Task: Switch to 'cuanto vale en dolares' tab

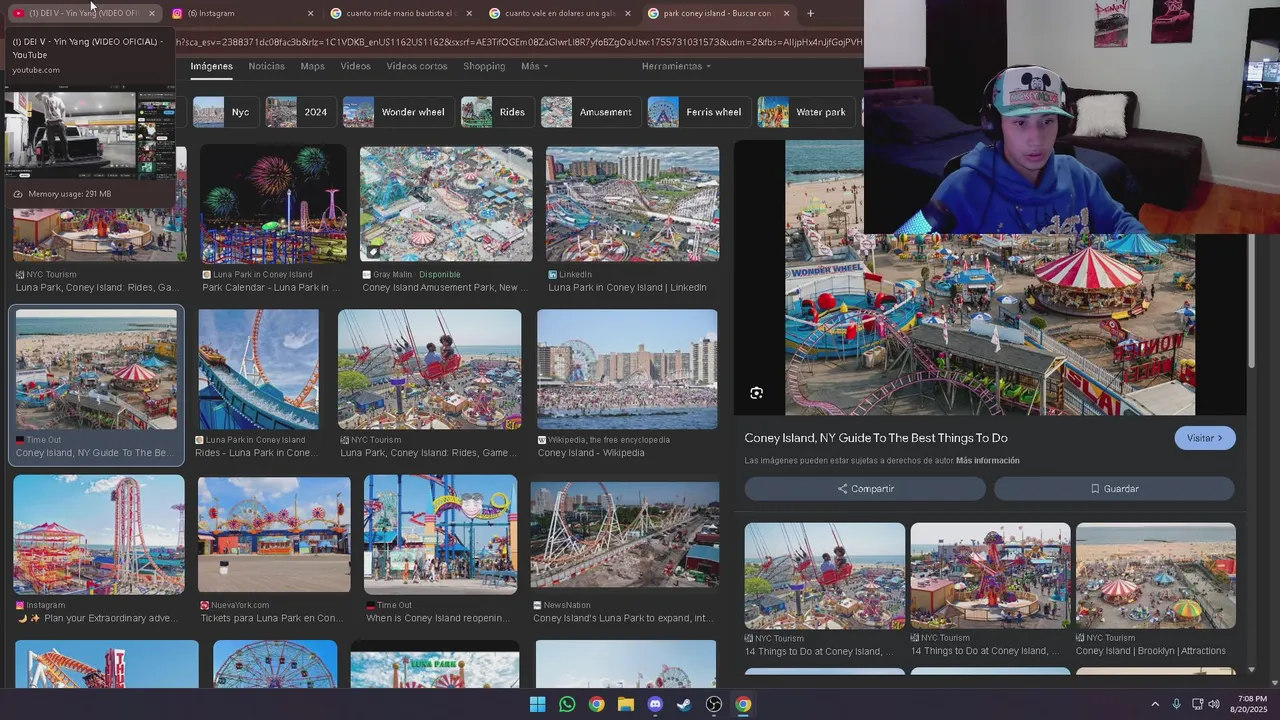Action: (x=560, y=13)
